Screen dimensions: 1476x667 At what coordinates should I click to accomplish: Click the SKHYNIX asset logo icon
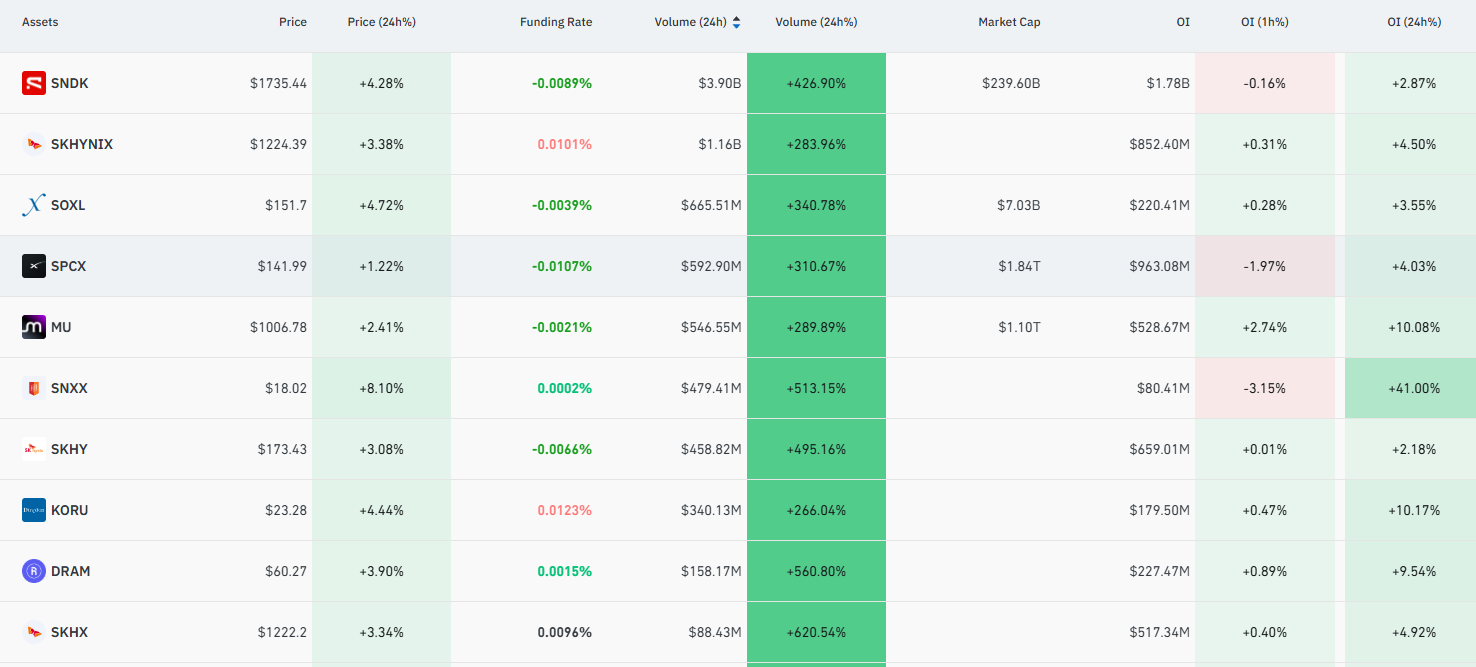pos(34,144)
